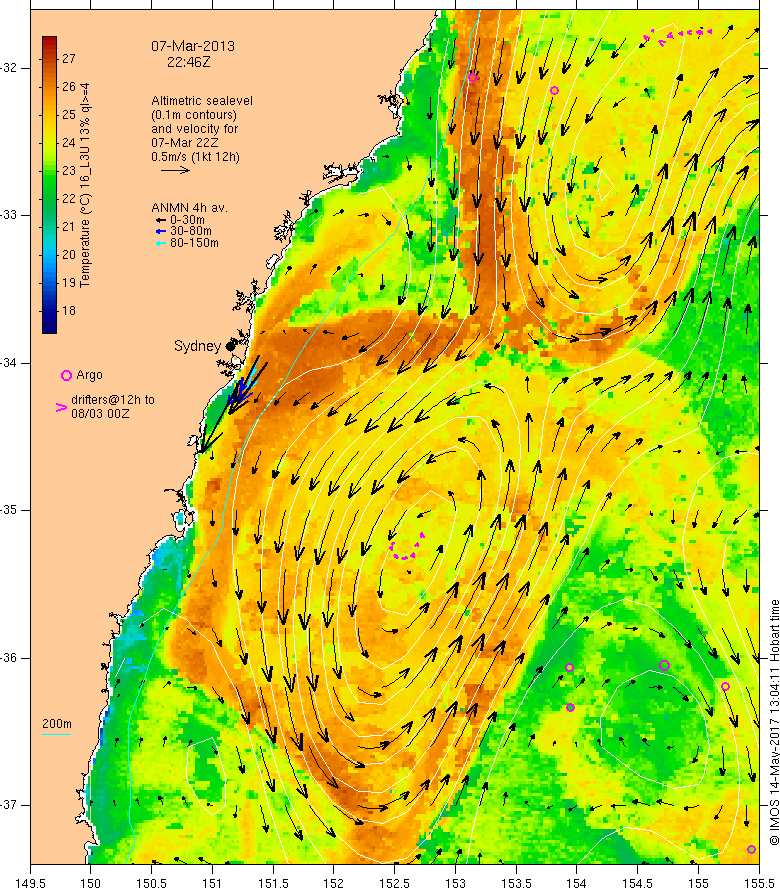Click the -34 latitude axis label
Screen dimensions: 780x890
click(x=9, y=363)
